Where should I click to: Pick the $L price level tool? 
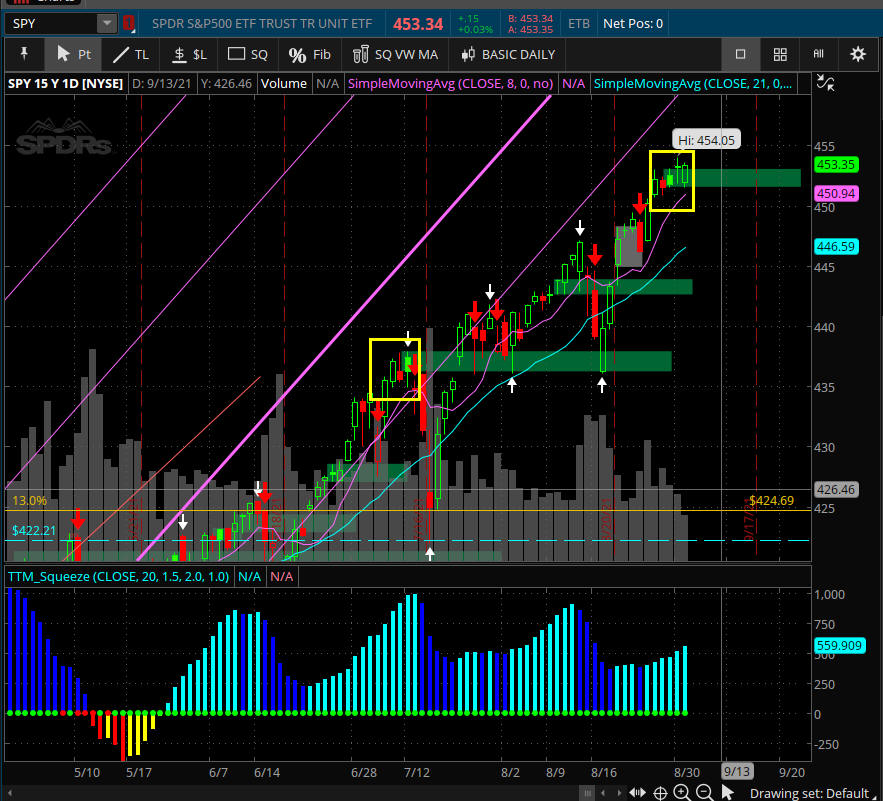(189, 54)
